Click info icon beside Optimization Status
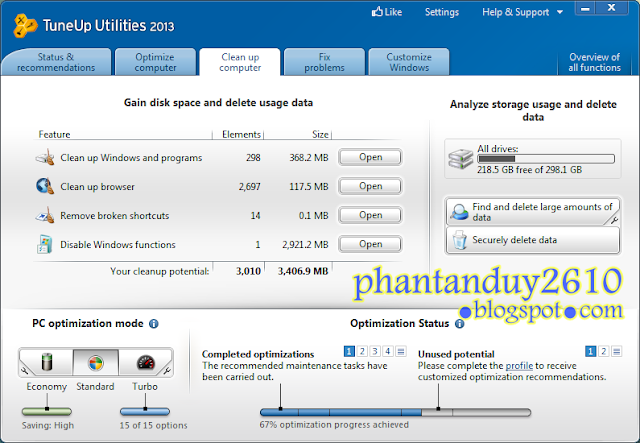The height and width of the screenshot is (443, 640). [460, 324]
